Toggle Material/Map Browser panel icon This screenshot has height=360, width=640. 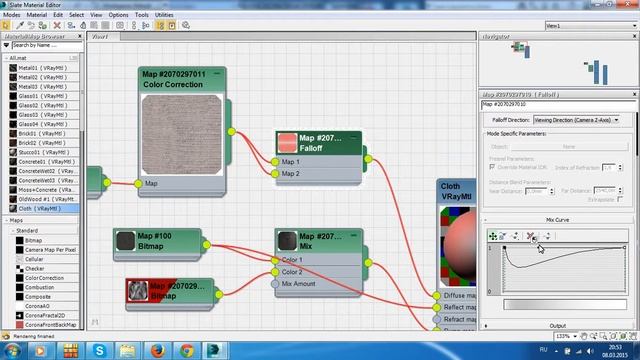pos(160,25)
